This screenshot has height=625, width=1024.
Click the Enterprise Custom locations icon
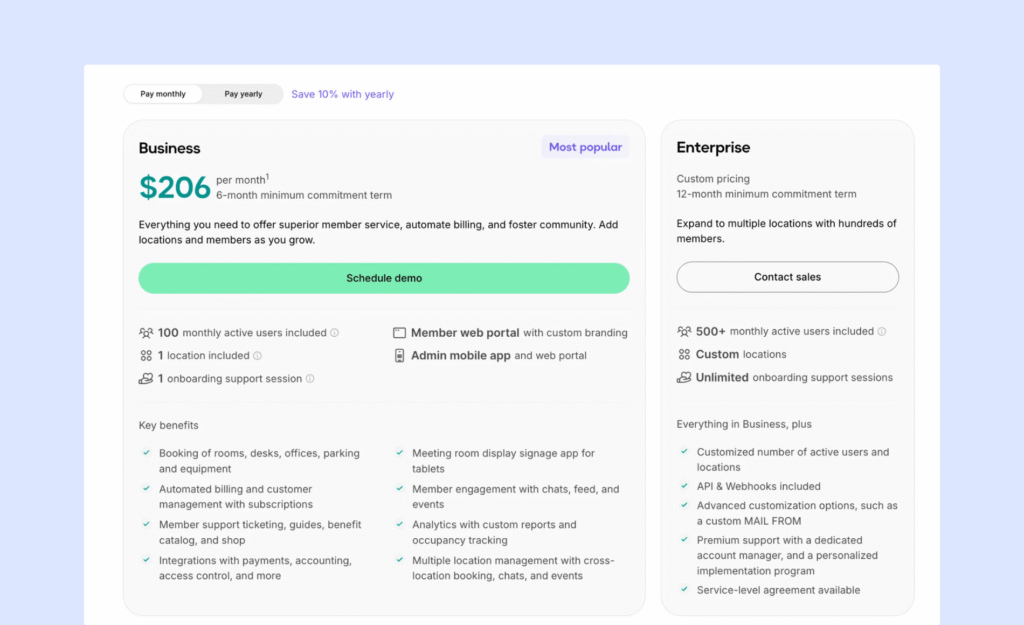(684, 354)
